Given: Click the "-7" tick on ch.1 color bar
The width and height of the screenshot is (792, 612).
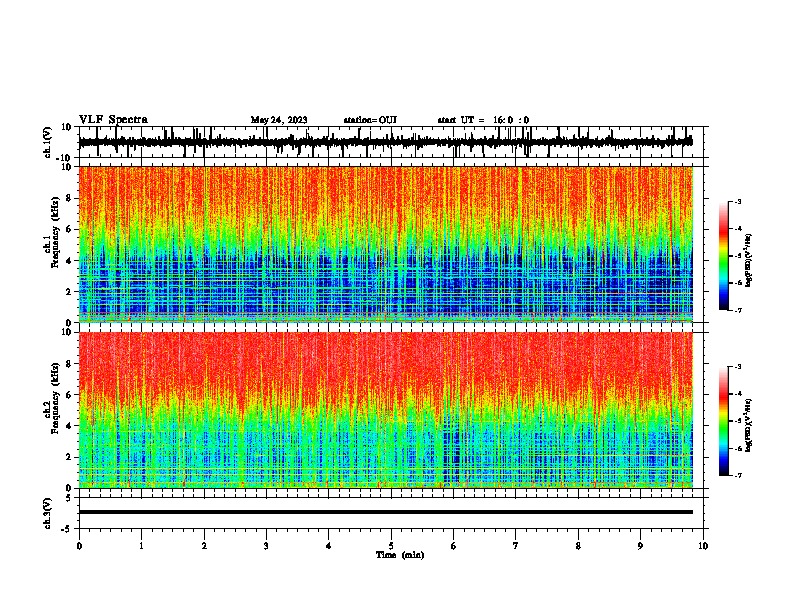Looking at the screenshot, I should (737, 310).
